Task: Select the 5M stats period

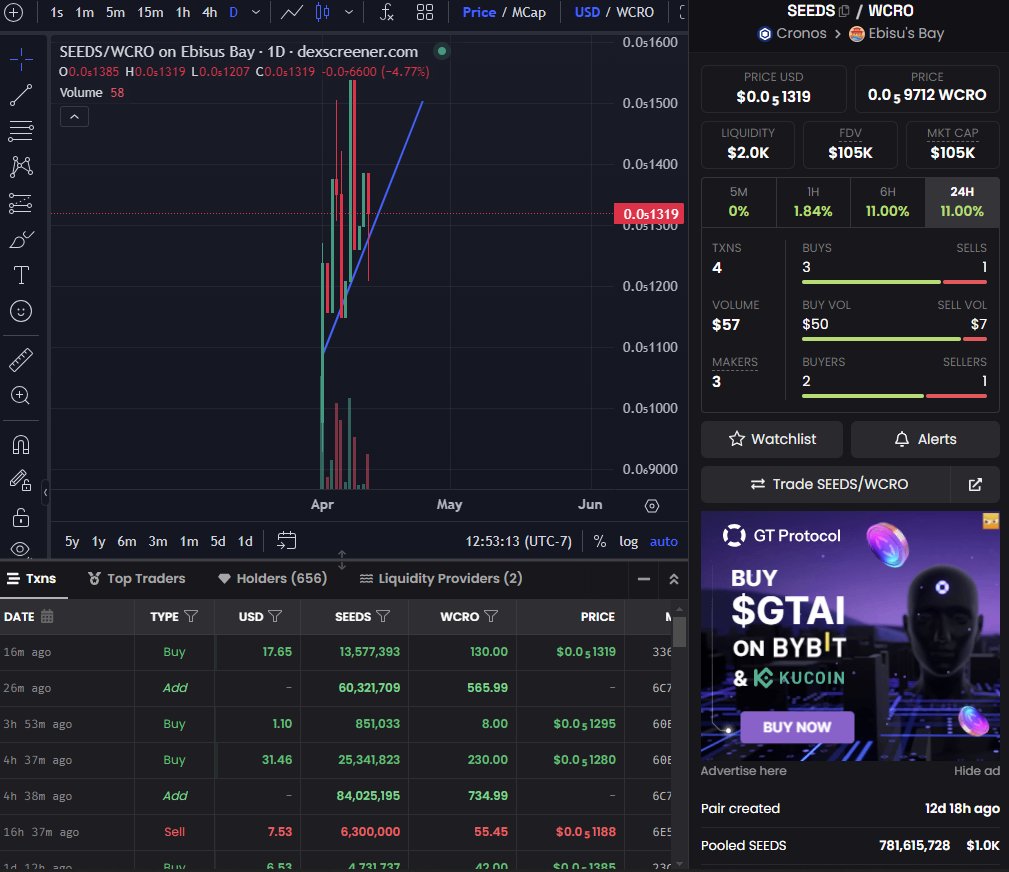Action: click(x=739, y=202)
